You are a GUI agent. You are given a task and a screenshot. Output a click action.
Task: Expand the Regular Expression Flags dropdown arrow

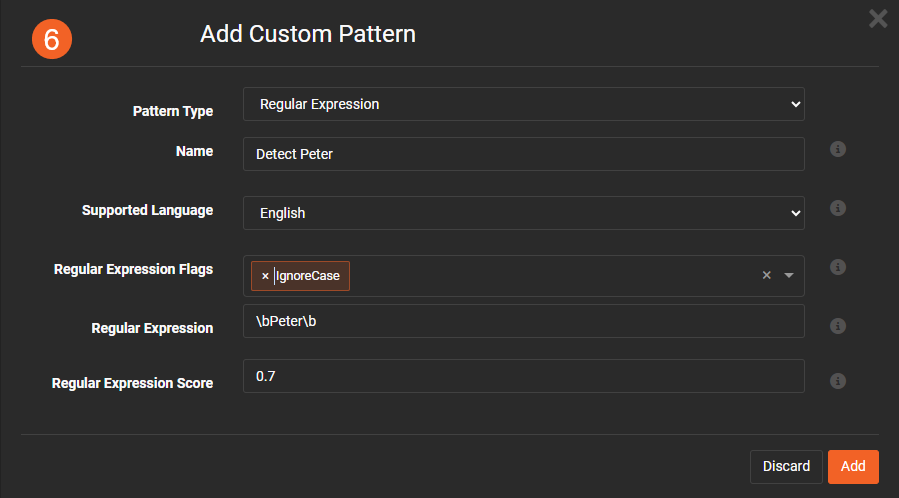point(788,276)
